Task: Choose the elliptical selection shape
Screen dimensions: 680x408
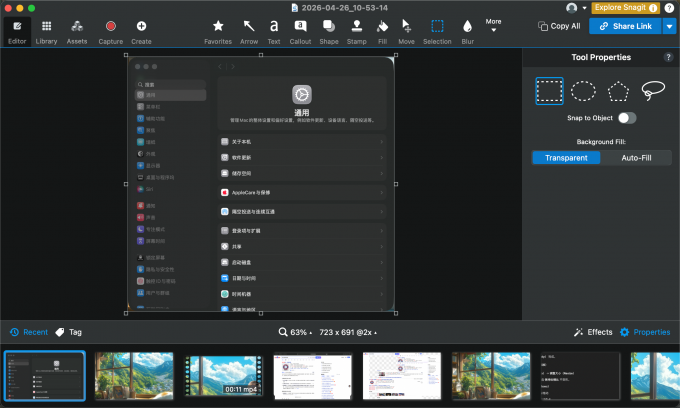Action: tap(583, 91)
